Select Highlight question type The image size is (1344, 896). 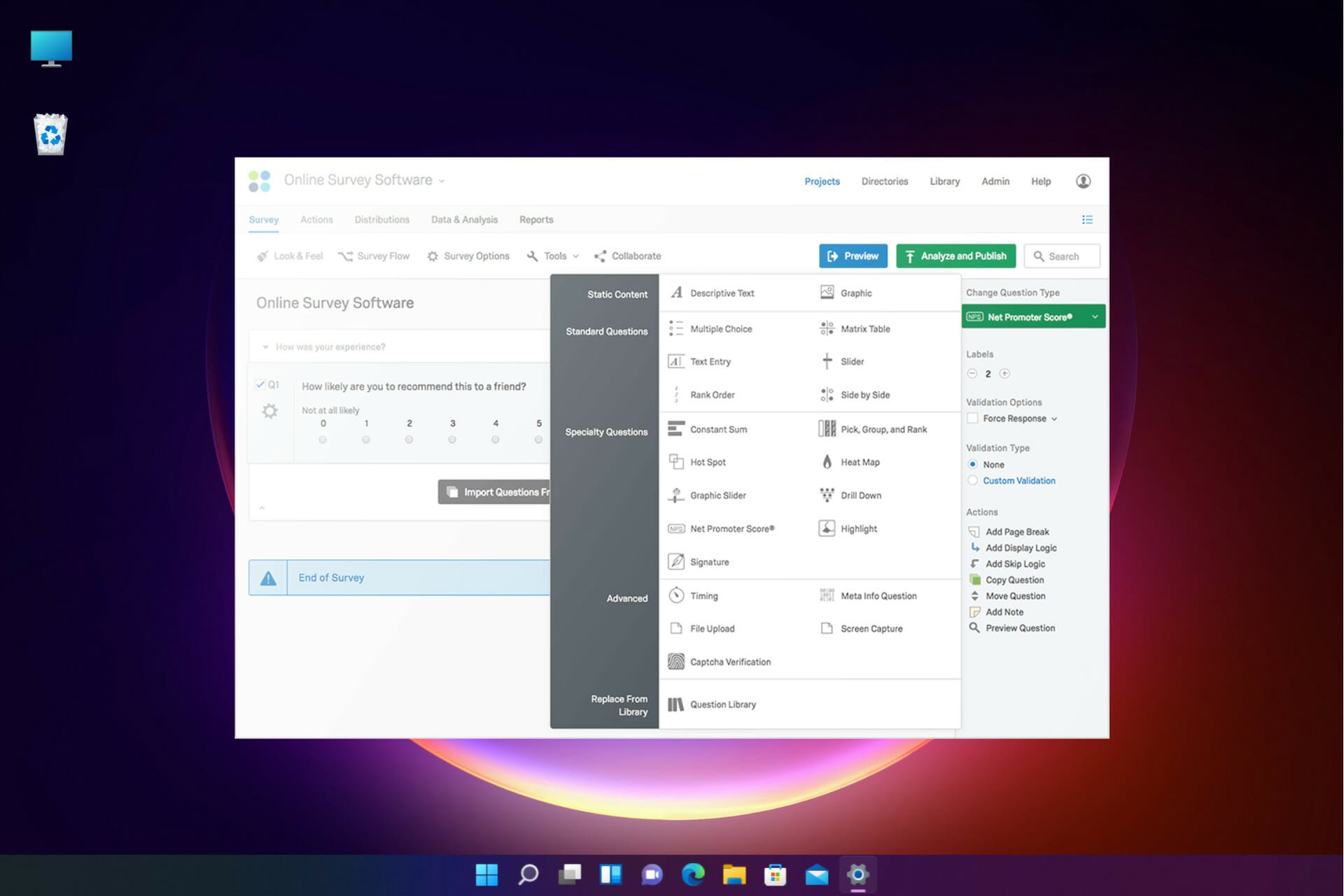[x=848, y=529]
